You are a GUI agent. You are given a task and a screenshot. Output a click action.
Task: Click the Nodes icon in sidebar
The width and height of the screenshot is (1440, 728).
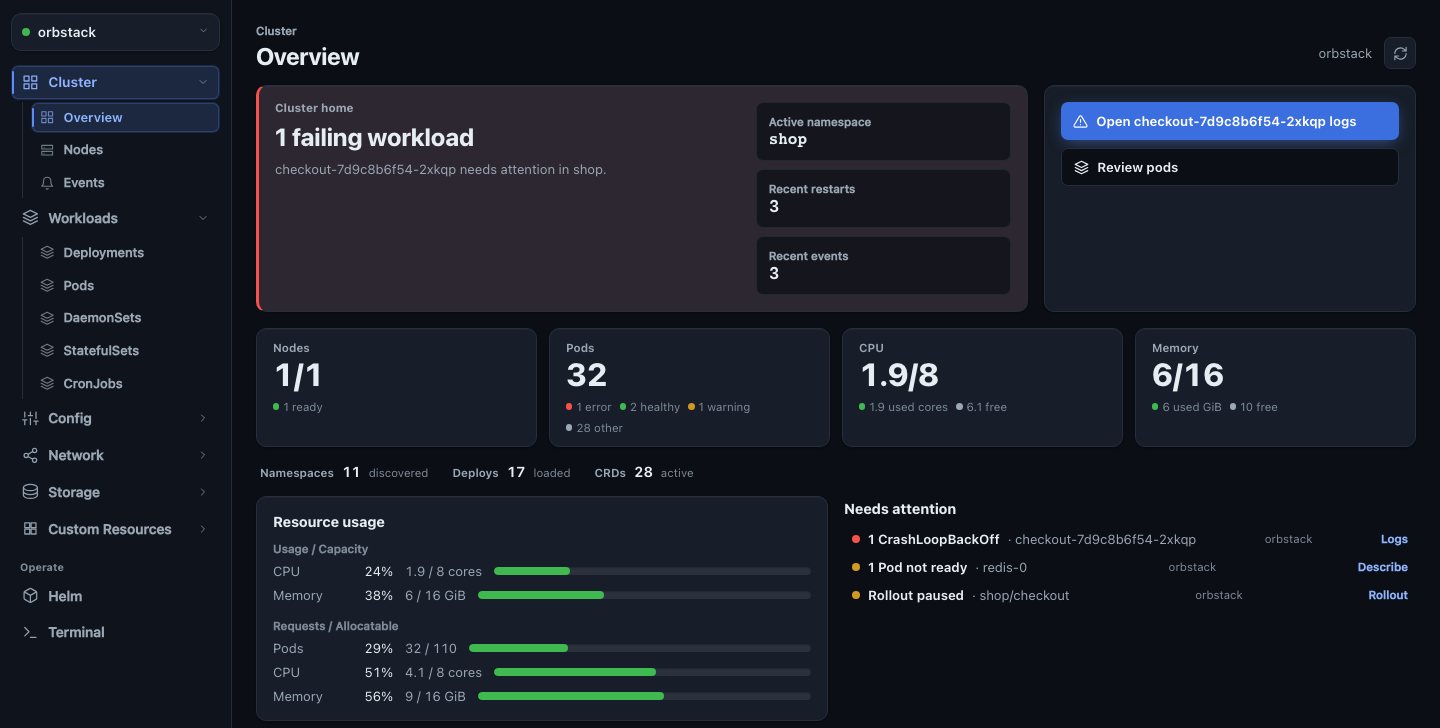(x=47, y=150)
